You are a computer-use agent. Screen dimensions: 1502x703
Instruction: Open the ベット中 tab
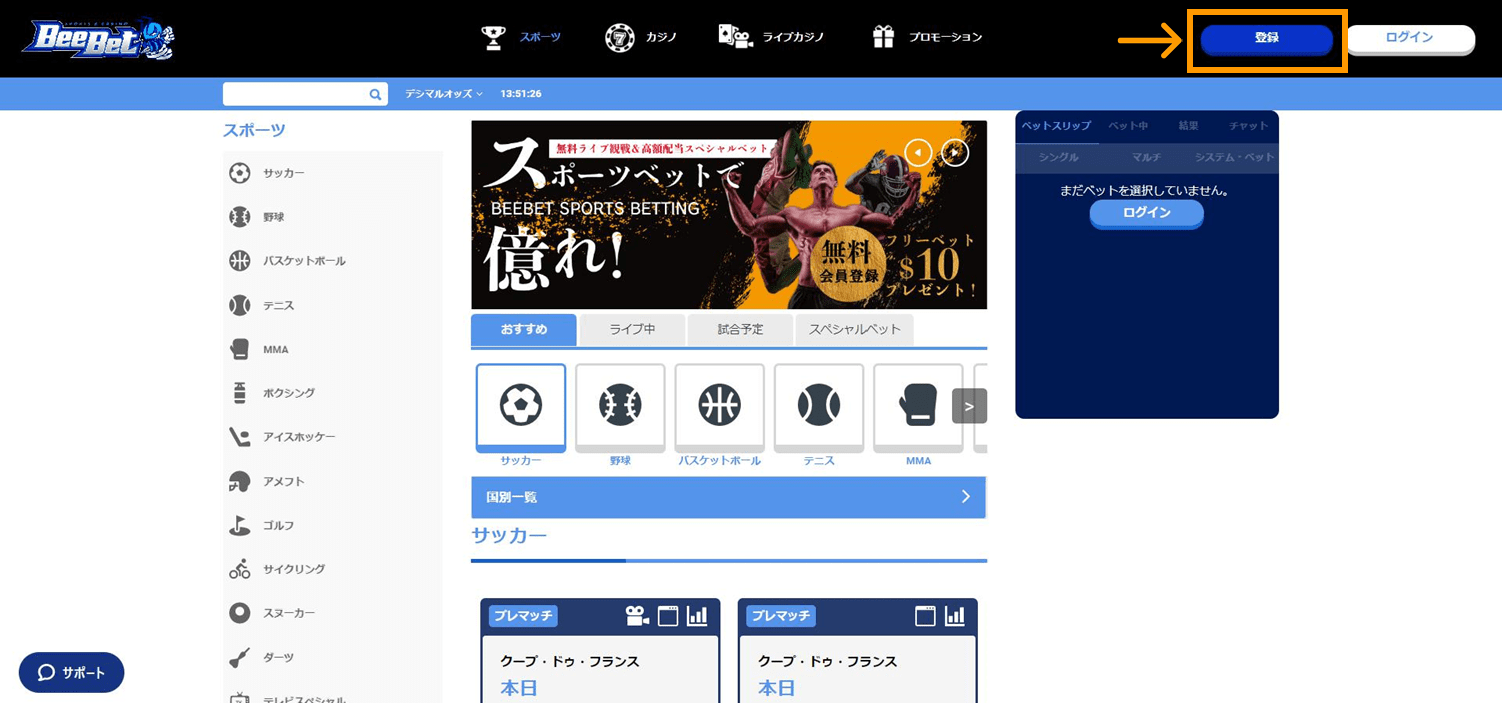tap(1128, 126)
